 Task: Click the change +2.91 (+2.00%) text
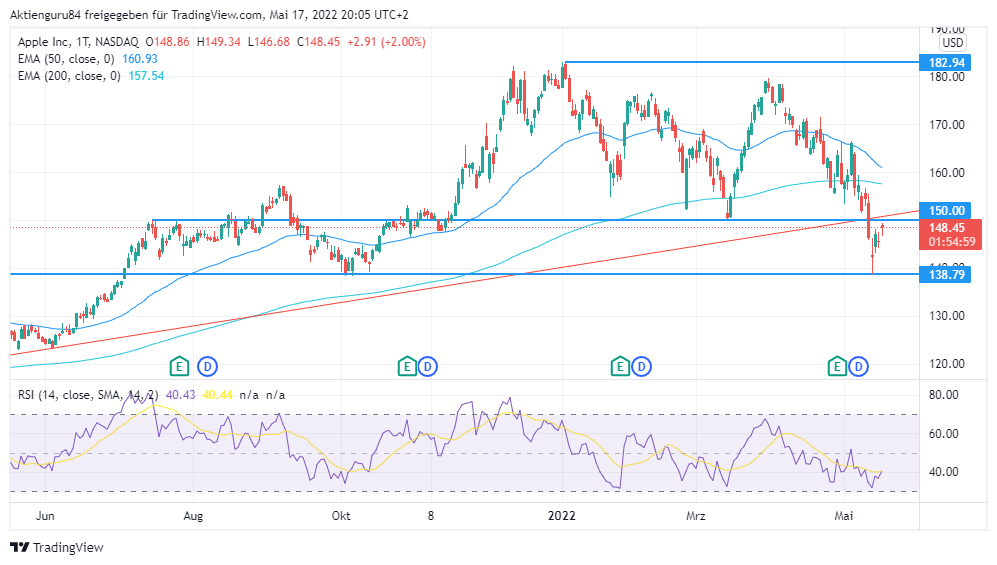[x=386, y=42]
